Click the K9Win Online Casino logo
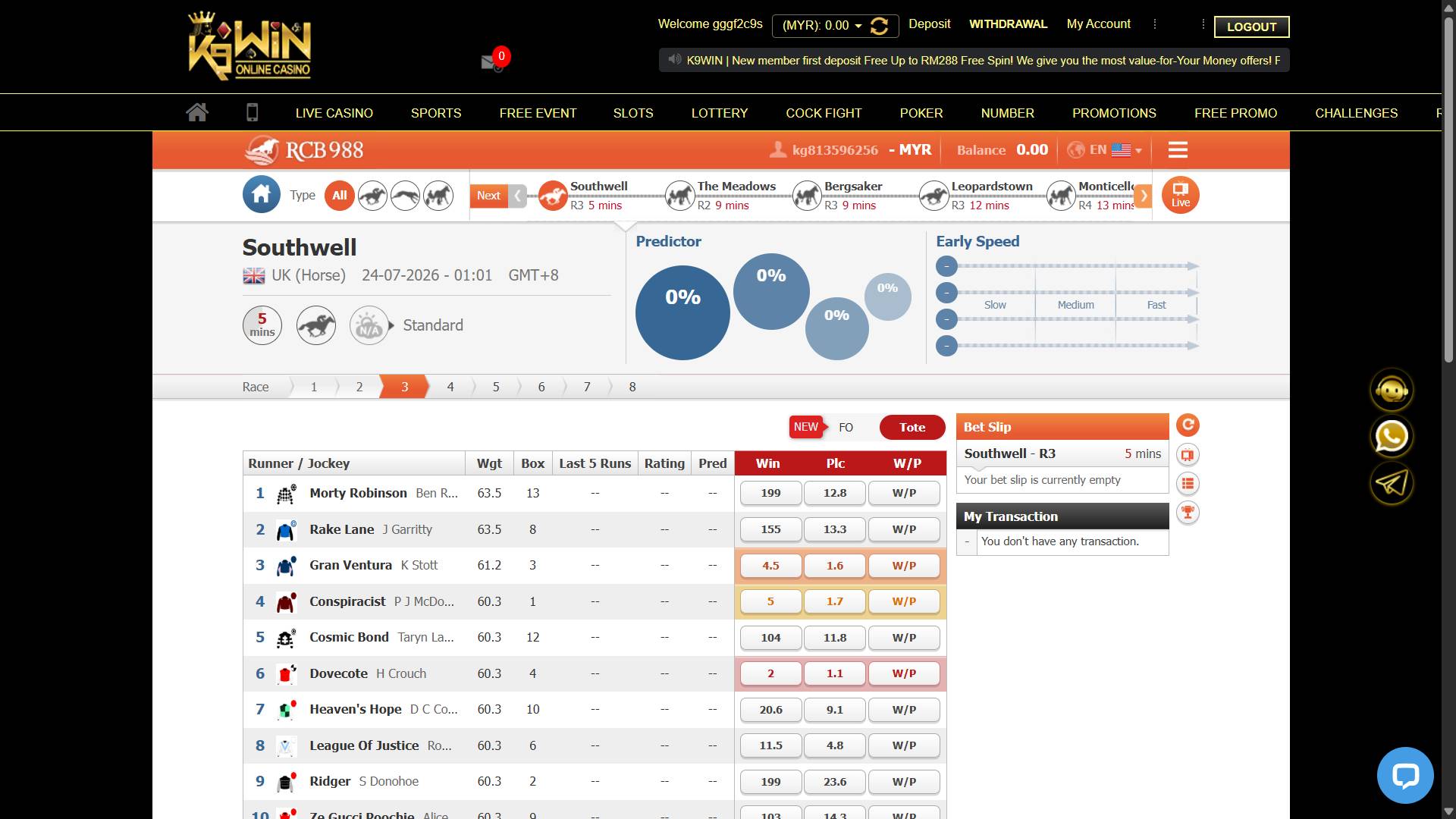1456x819 pixels. [x=249, y=45]
